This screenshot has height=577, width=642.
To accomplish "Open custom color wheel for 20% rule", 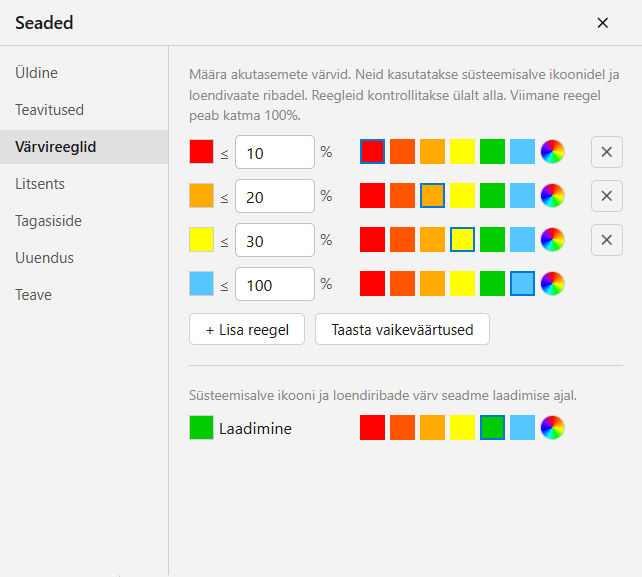I will (x=552, y=196).
